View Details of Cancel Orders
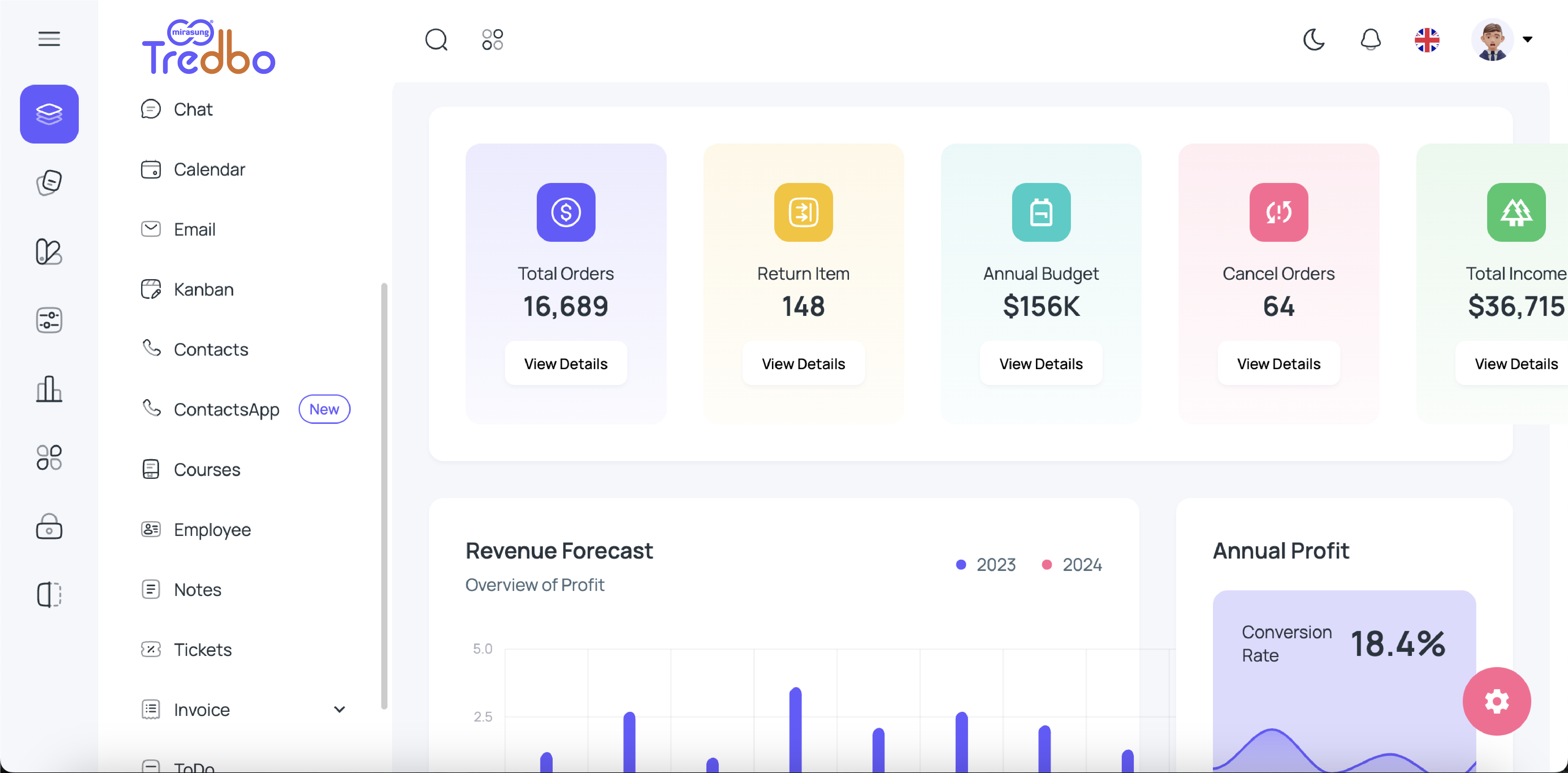The width and height of the screenshot is (1568, 773). (1278, 363)
